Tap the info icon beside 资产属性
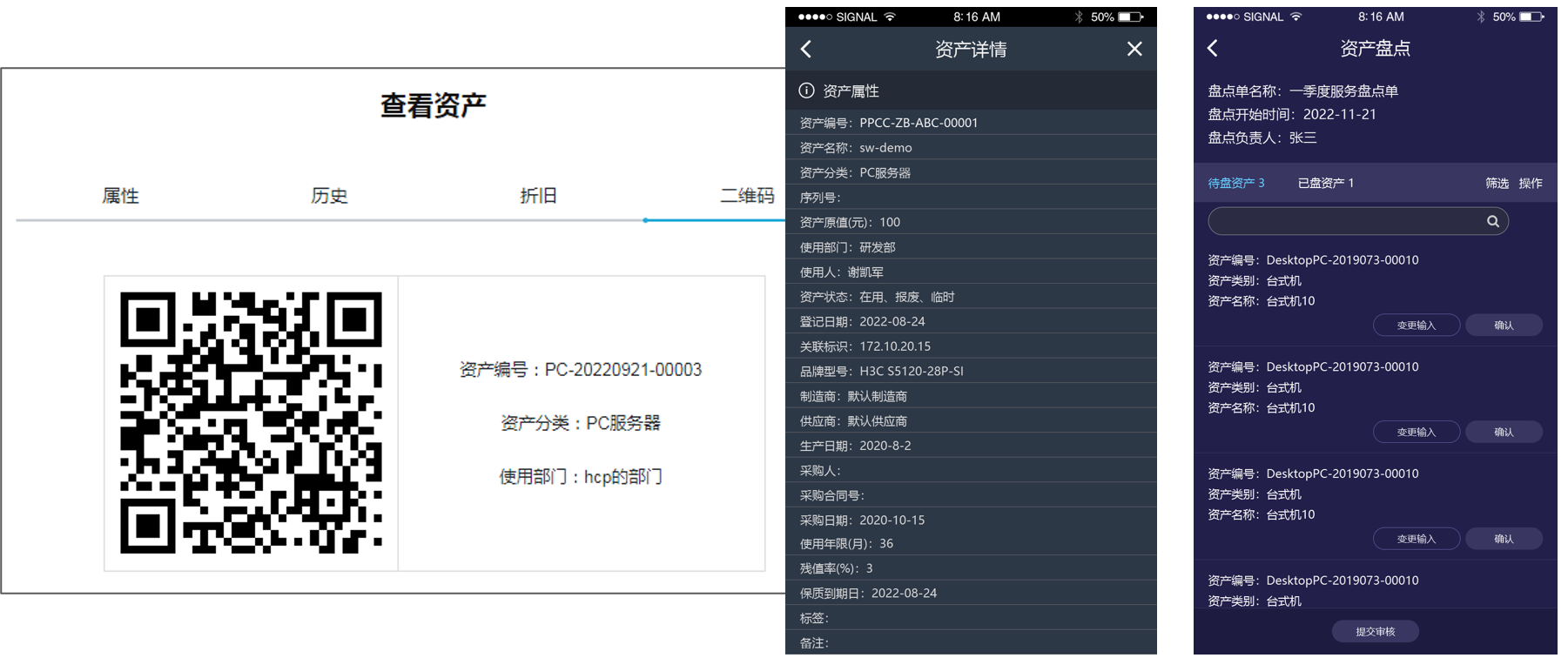 coord(807,91)
